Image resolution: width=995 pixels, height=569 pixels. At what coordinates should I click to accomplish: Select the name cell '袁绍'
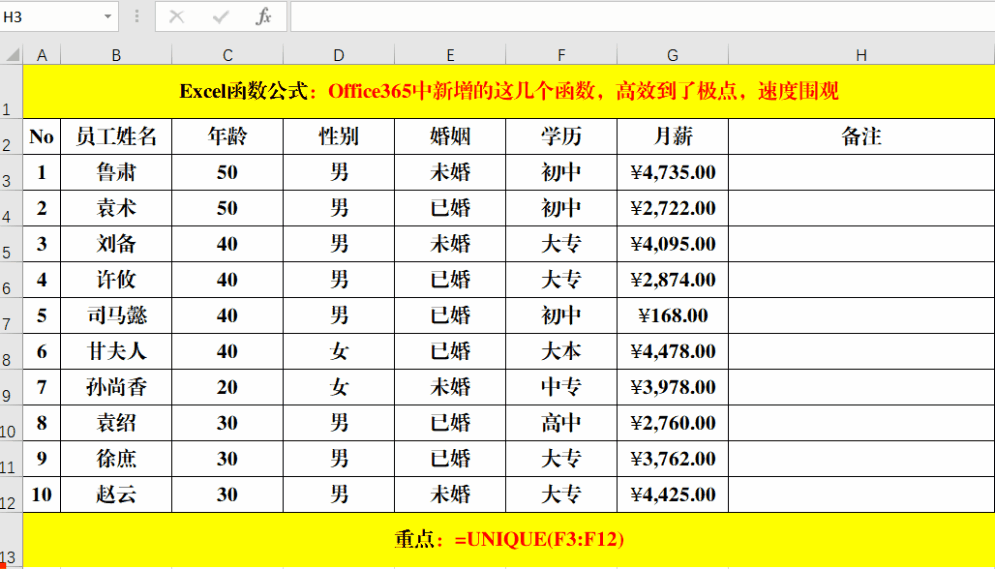click(x=116, y=423)
